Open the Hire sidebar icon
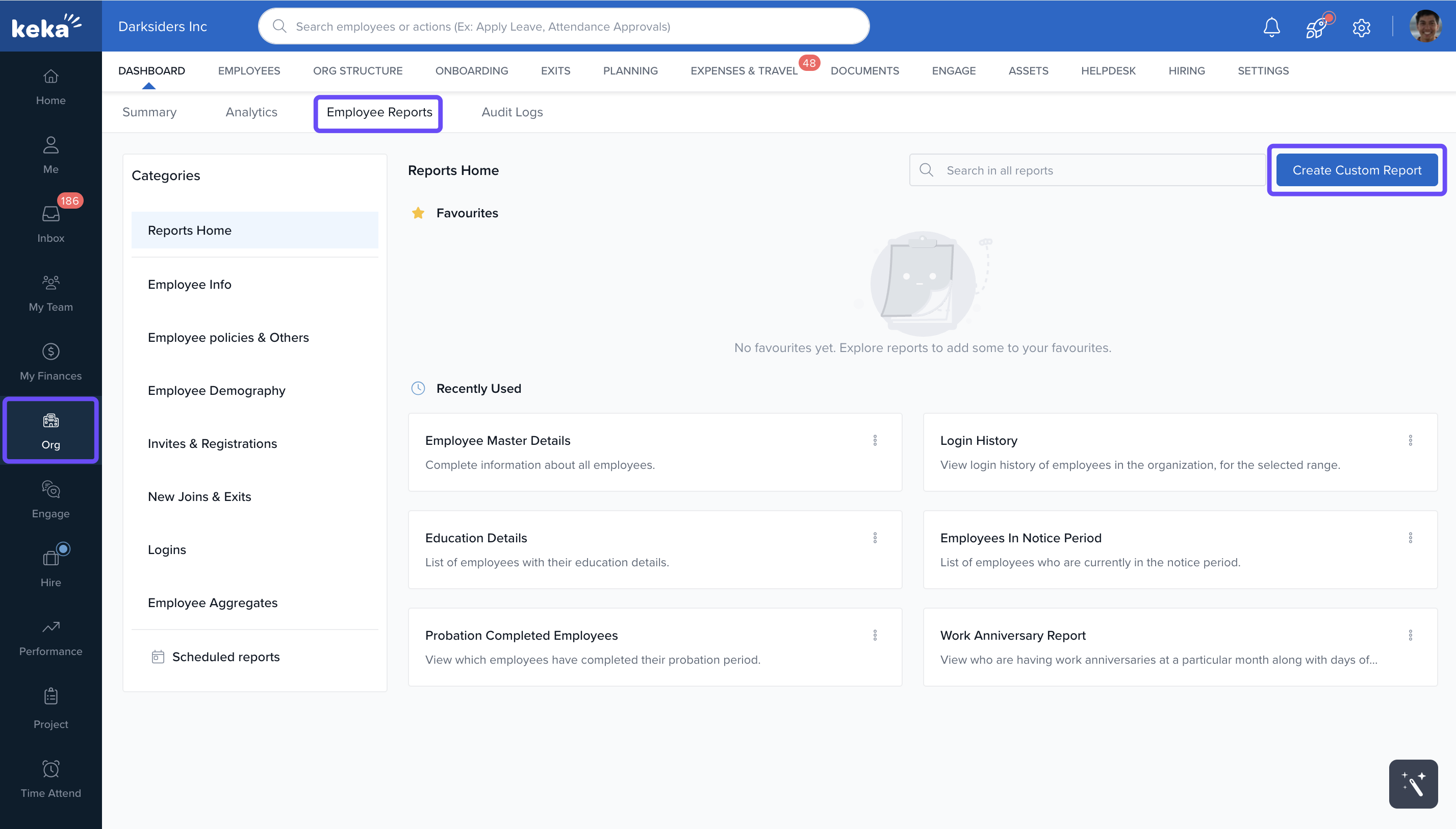Image resolution: width=1456 pixels, height=829 pixels. click(x=50, y=567)
